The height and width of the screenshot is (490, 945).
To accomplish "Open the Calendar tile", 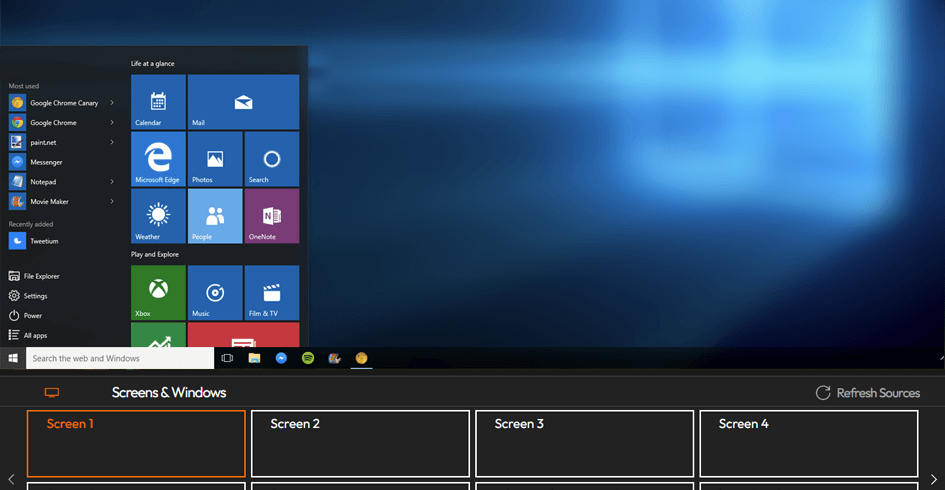I will point(158,102).
